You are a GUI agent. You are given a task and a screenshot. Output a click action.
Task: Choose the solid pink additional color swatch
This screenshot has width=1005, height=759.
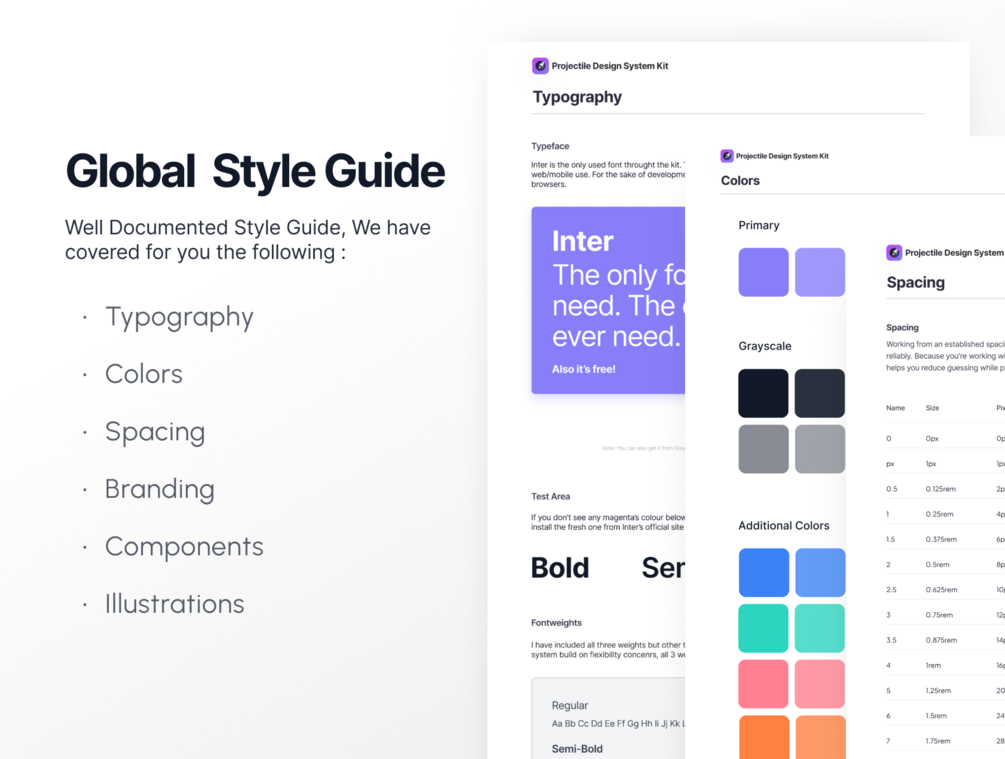coord(763,684)
